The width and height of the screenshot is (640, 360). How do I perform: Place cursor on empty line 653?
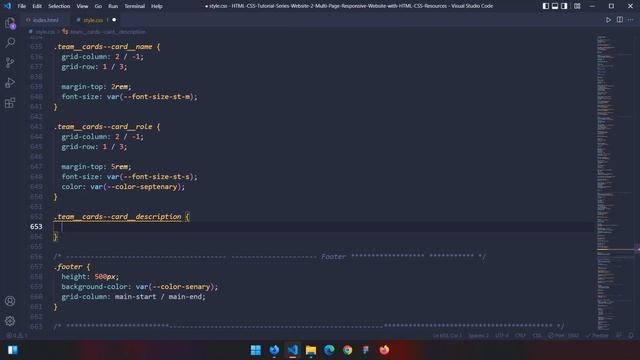322,227
